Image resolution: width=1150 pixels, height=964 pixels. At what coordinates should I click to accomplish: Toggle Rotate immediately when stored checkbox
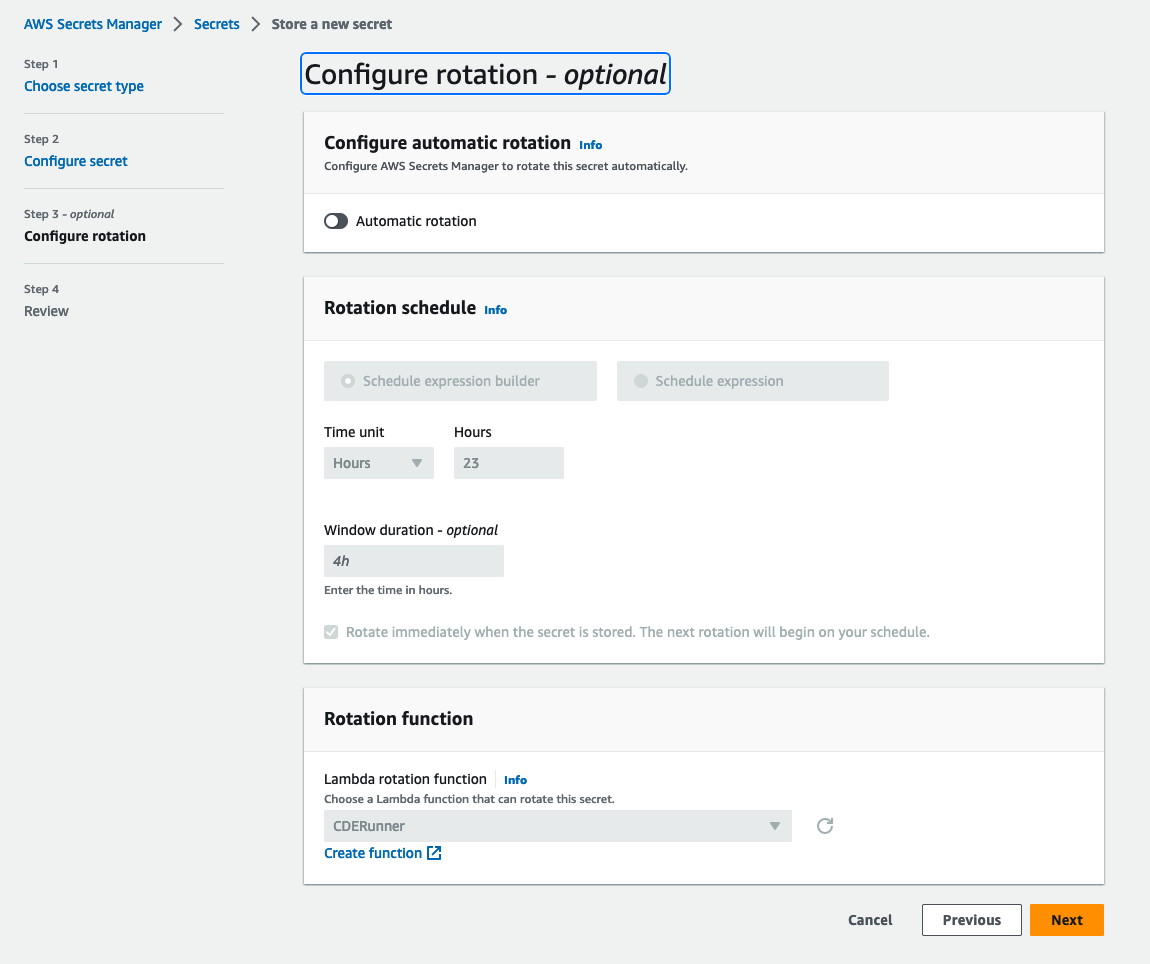[331, 632]
